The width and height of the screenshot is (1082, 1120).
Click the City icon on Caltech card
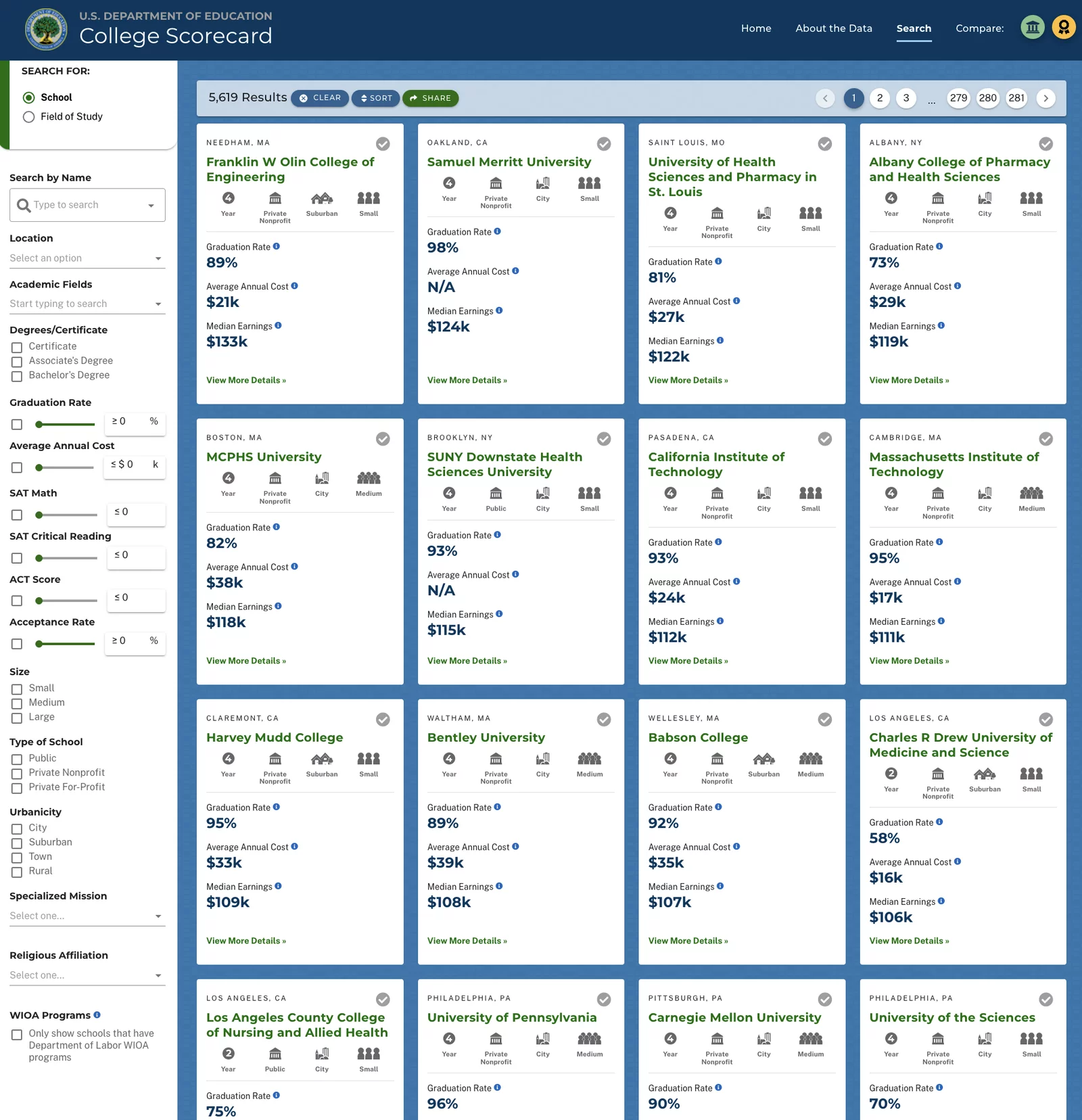[x=764, y=493]
